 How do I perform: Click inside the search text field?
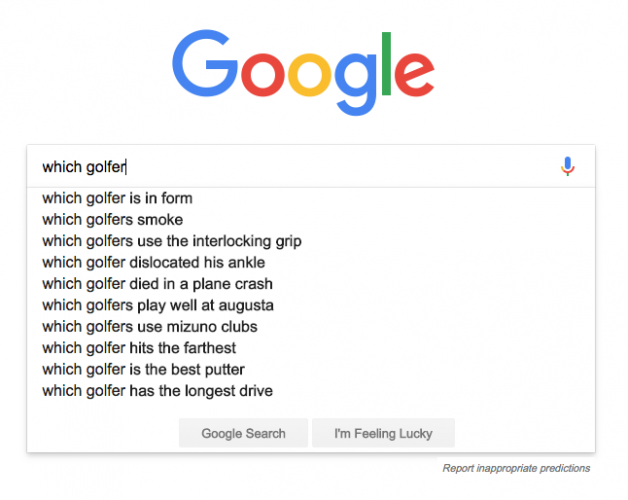click(x=300, y=166)
